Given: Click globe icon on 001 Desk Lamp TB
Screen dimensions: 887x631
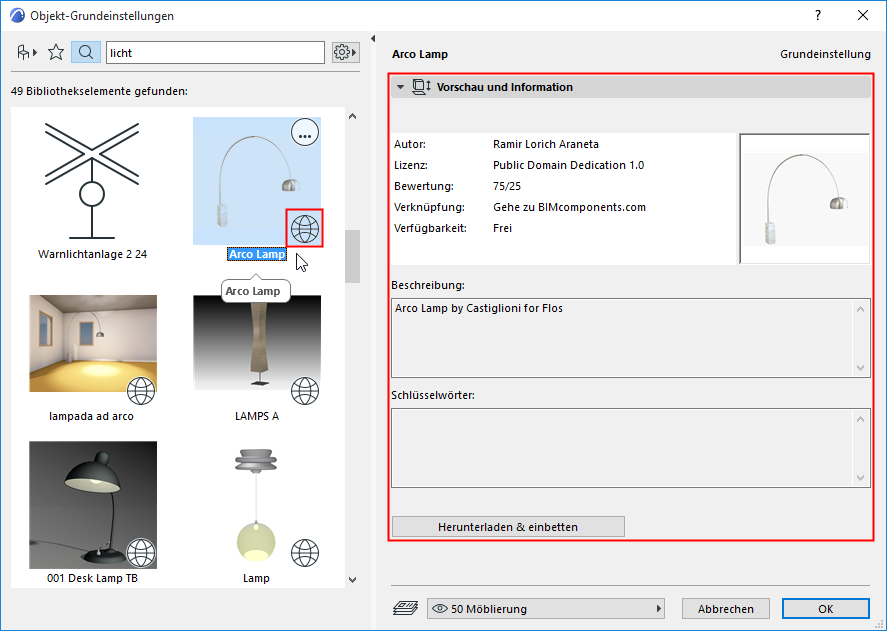Looking at the screenshot, I should (x=141, y=553).
